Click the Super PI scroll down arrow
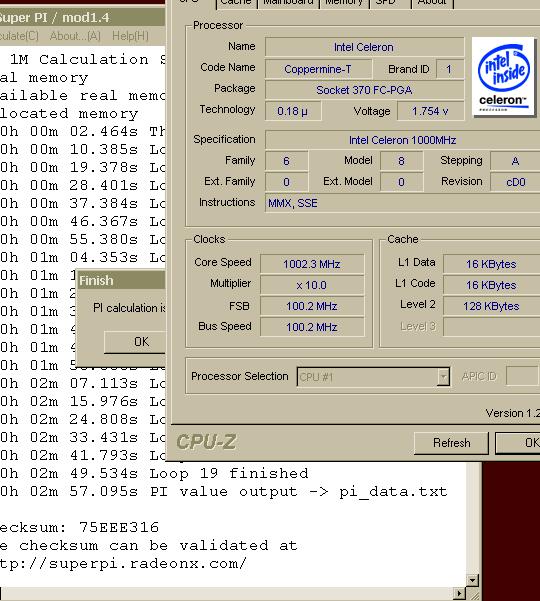Screen dimensions: 540x601 pyautogui.click(x=473, y=581)
